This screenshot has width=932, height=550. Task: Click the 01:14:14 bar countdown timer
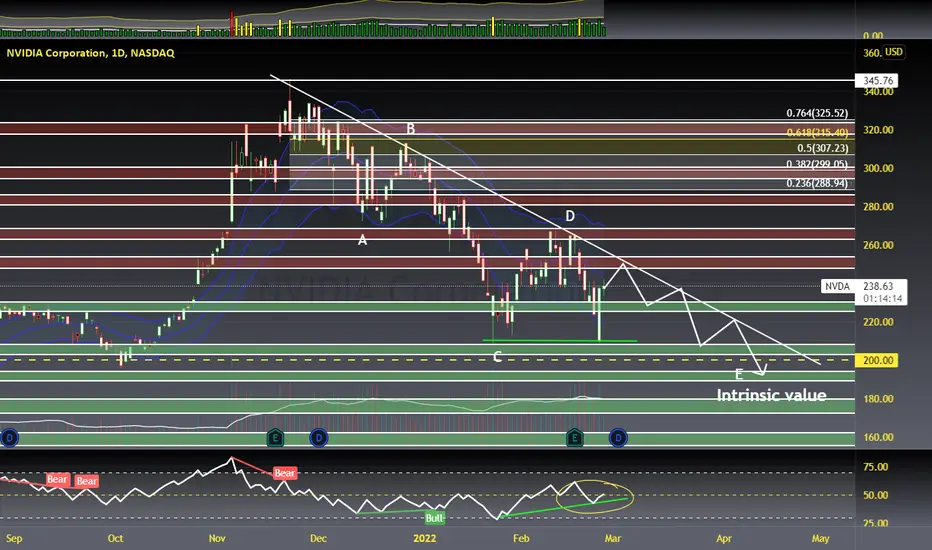(881, 298)
